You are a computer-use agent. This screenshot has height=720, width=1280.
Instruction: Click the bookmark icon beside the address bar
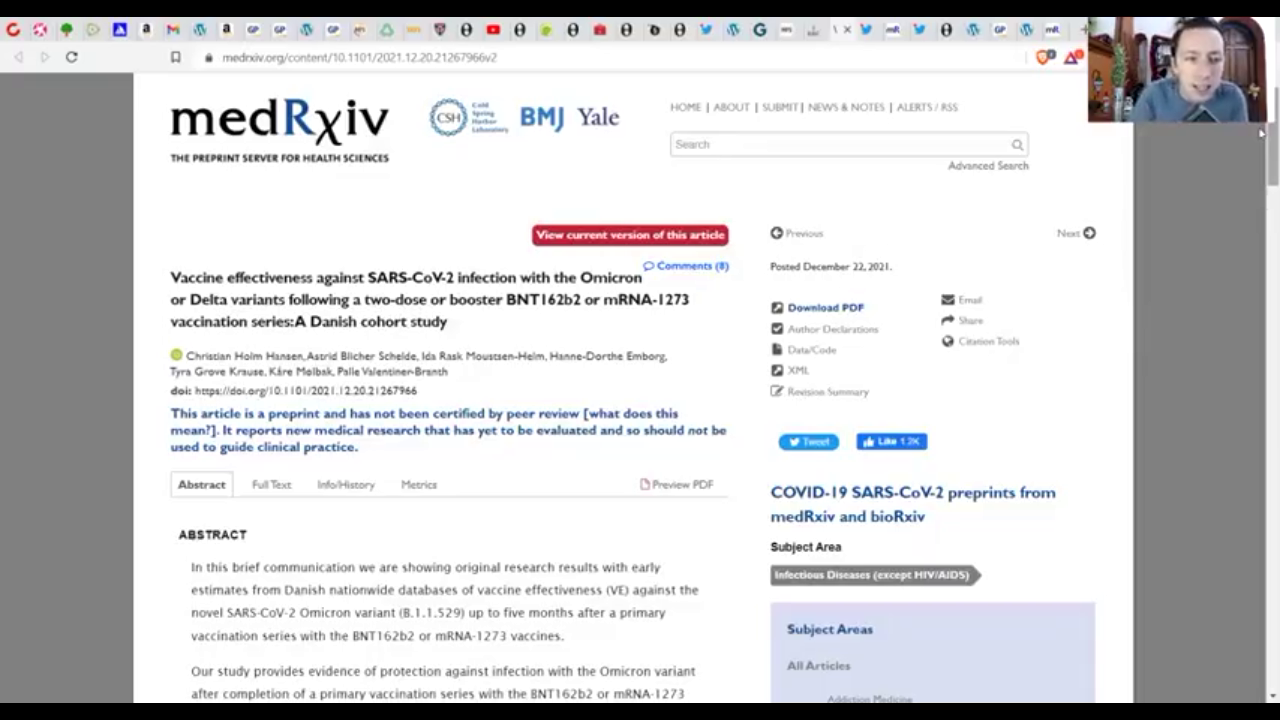175,57
